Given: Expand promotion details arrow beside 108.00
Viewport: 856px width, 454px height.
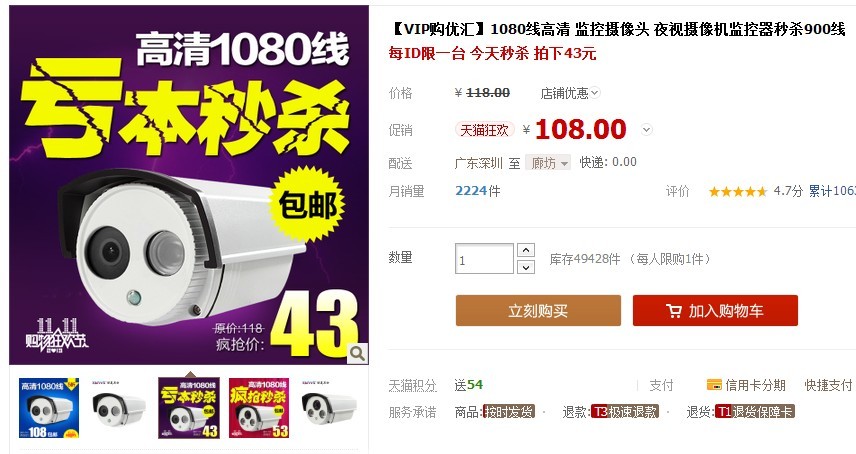Looking at the screenshot, I should (x=646, y=130).
